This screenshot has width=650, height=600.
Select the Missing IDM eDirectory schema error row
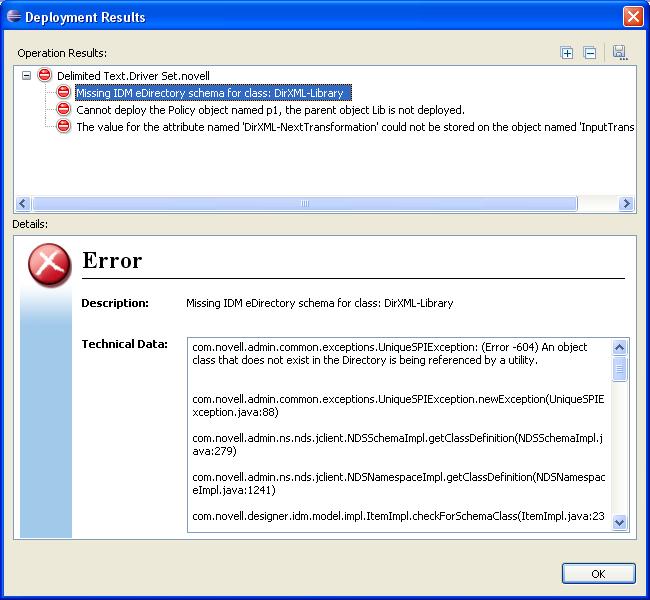213,92
